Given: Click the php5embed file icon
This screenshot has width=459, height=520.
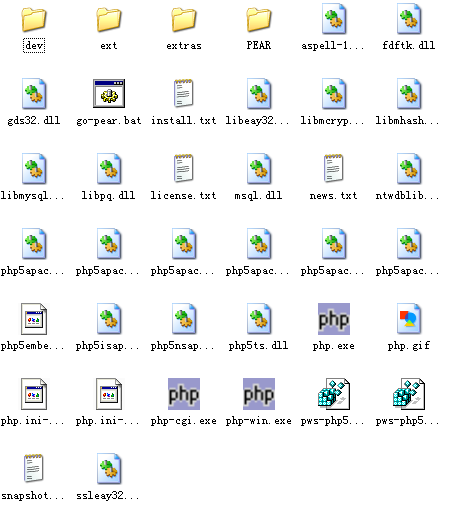Looking at the screenshot, I should click(34, 319).
